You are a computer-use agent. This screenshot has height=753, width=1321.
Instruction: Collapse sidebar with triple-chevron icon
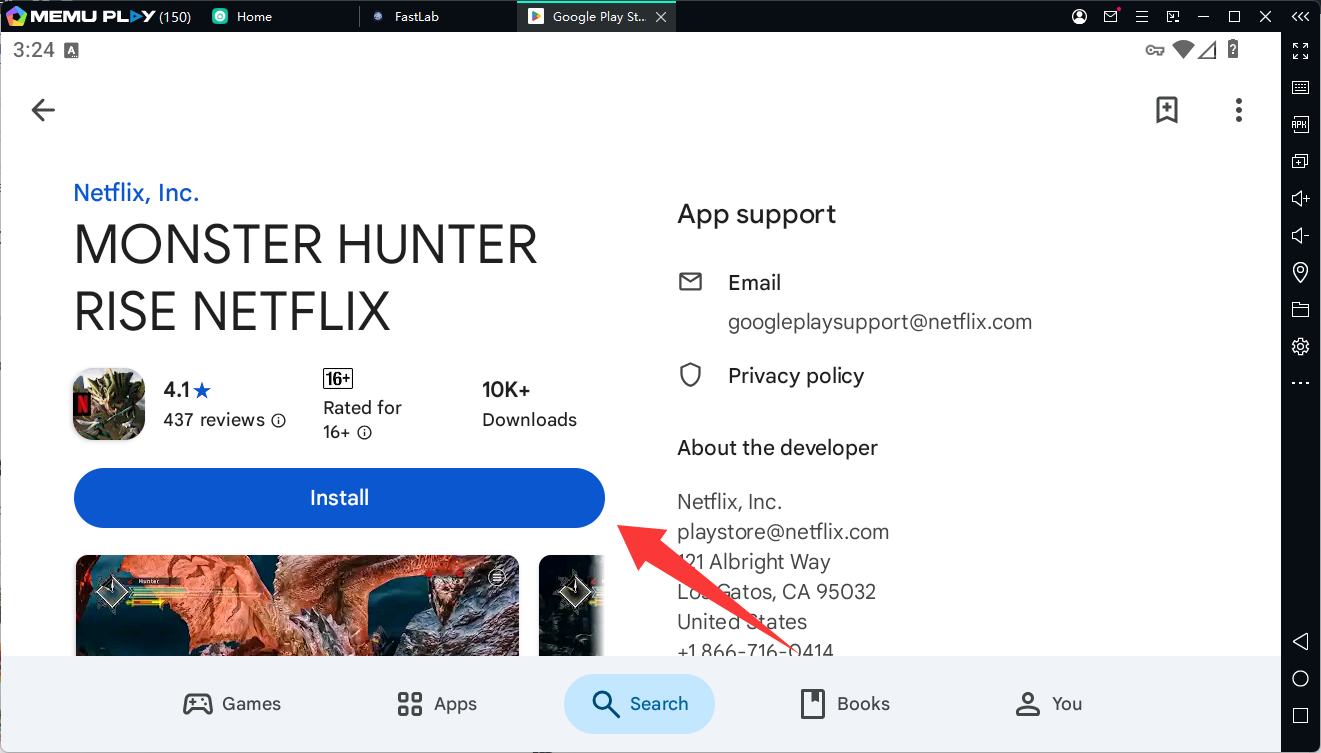(1300, 16)
